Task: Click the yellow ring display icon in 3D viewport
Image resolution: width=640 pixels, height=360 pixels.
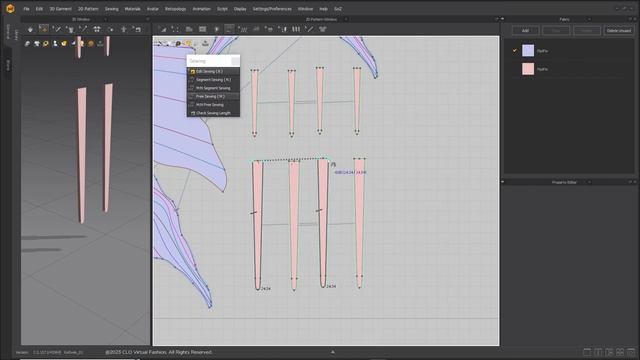Action: coord(46,43)
